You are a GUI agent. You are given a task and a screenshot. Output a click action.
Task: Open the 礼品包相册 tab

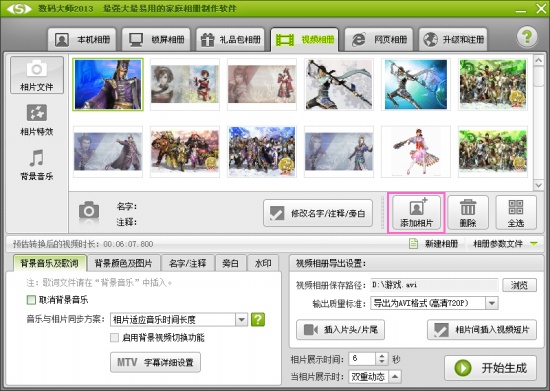pos(230,40)
